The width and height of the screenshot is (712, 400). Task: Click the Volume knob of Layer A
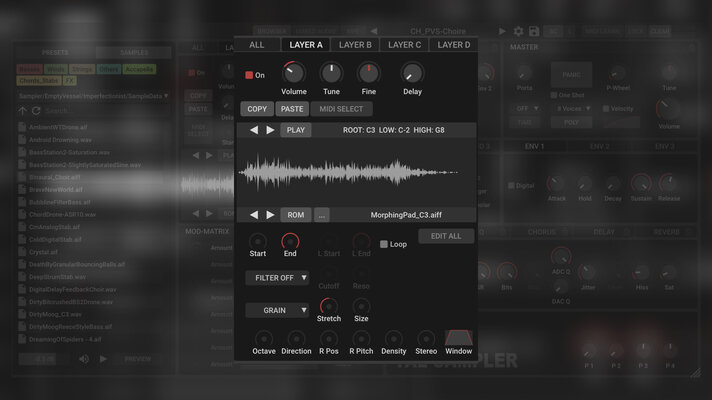pos(293,73)
